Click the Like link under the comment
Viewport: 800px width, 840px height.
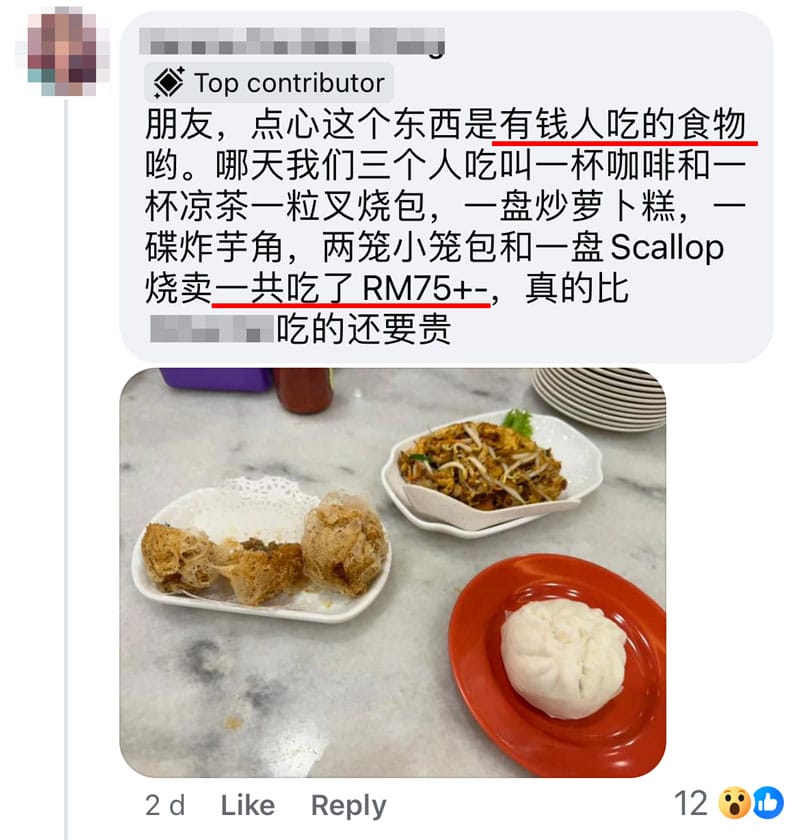pos(248,805)
